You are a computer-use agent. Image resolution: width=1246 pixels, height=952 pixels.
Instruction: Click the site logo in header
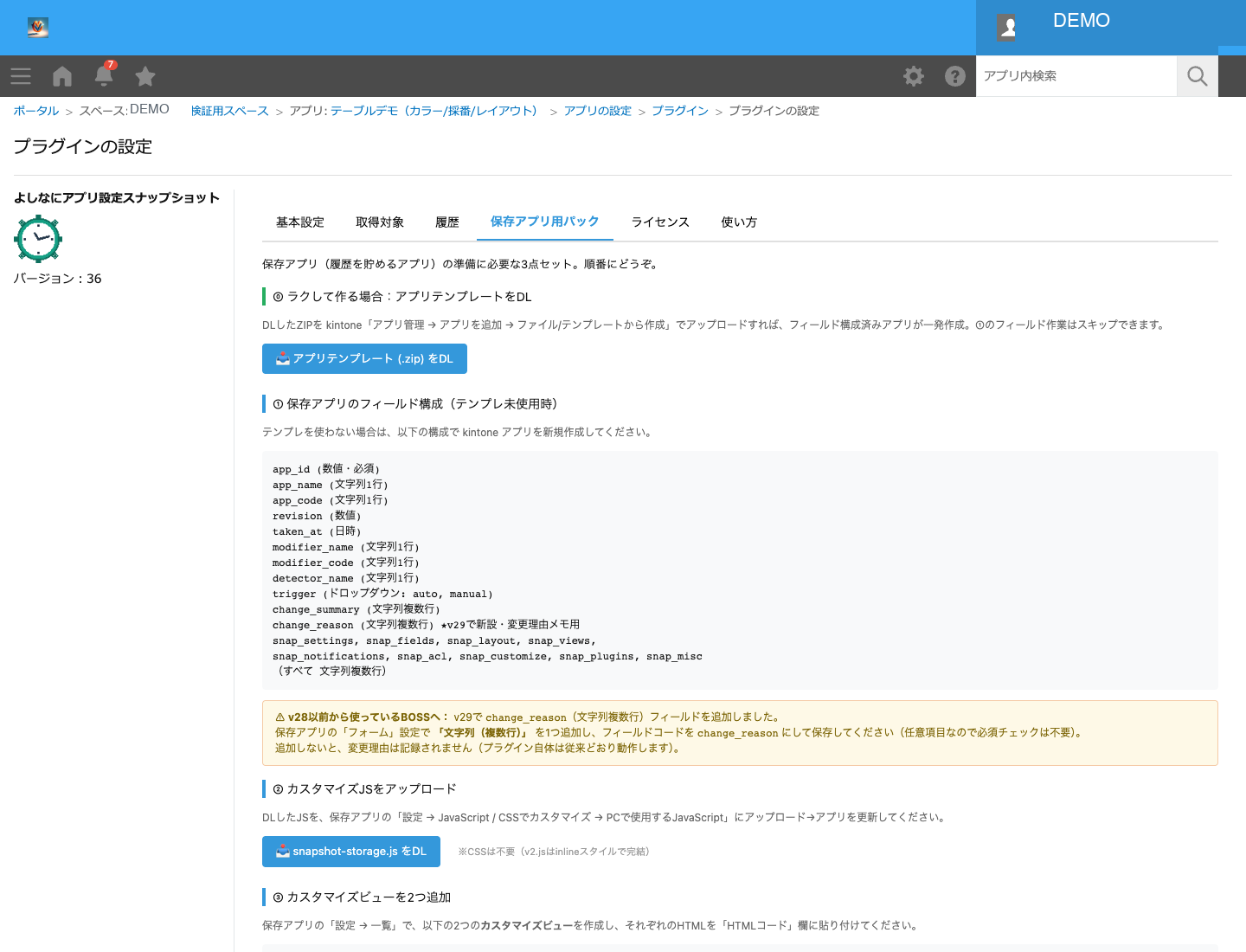[38, 28]
